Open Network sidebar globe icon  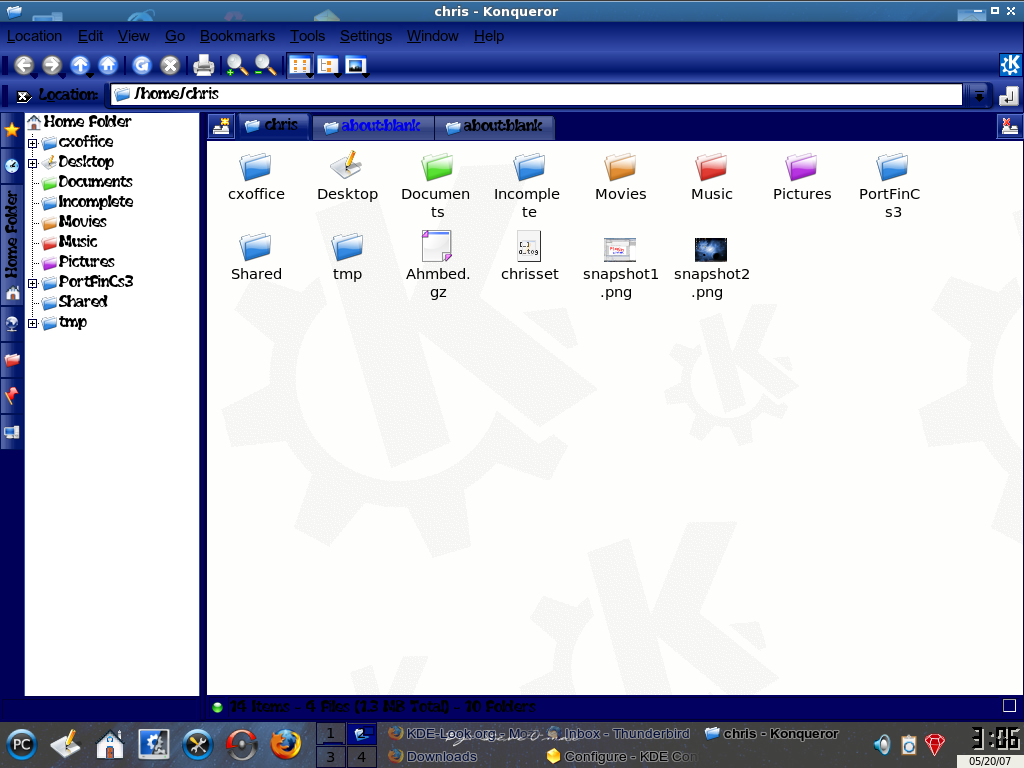tap(12, 324)
